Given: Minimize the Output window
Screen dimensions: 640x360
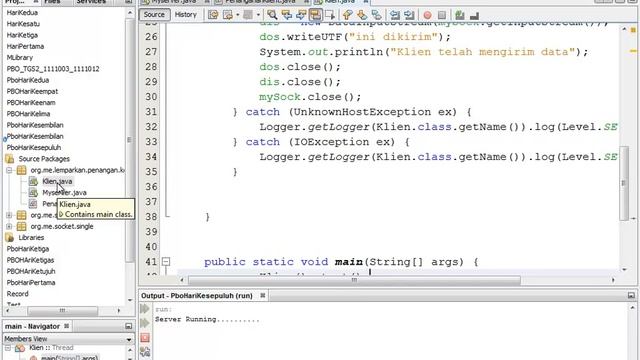Looking at the screenshot, I should point(631,295).
